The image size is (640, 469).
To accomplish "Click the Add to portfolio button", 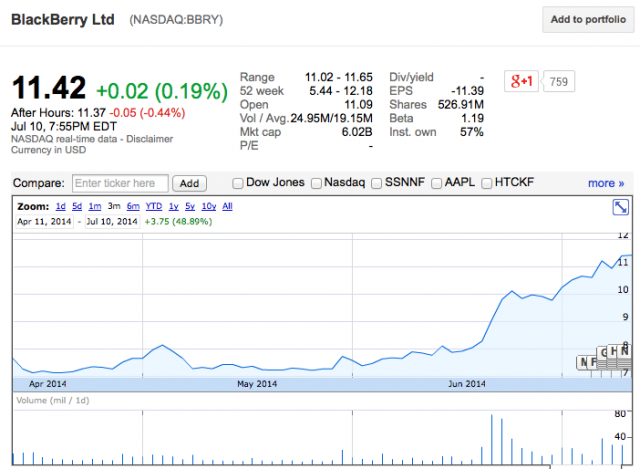I will tap(588, 19).
